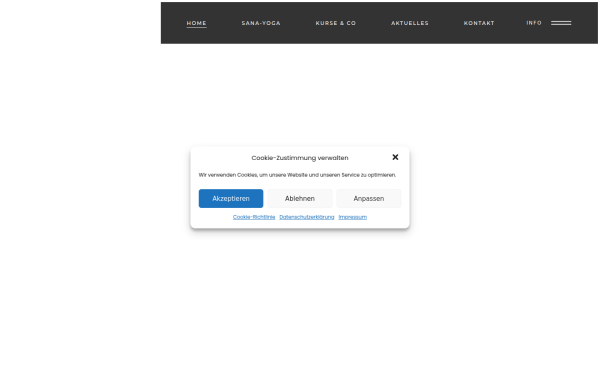Image resolution: width=600 pixels, height=375 pixels.
Task: Open the Datenschutzerklärung link
Action: coord(307,217)
